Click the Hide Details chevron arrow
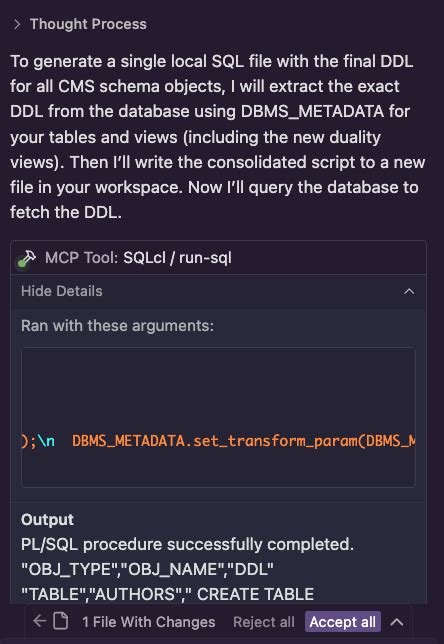The image size is (444, 644). (x=409, y=291)
